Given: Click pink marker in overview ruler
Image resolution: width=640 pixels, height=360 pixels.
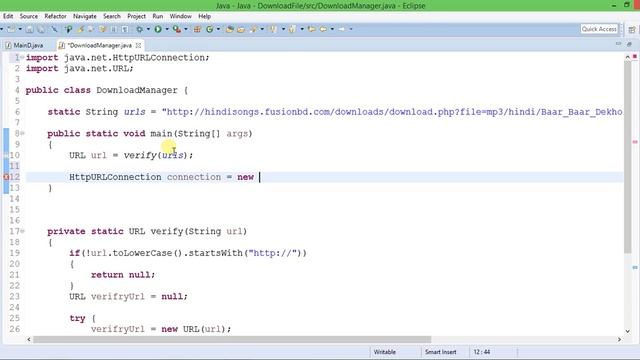Looking at the screenshot, I should 635,142.
